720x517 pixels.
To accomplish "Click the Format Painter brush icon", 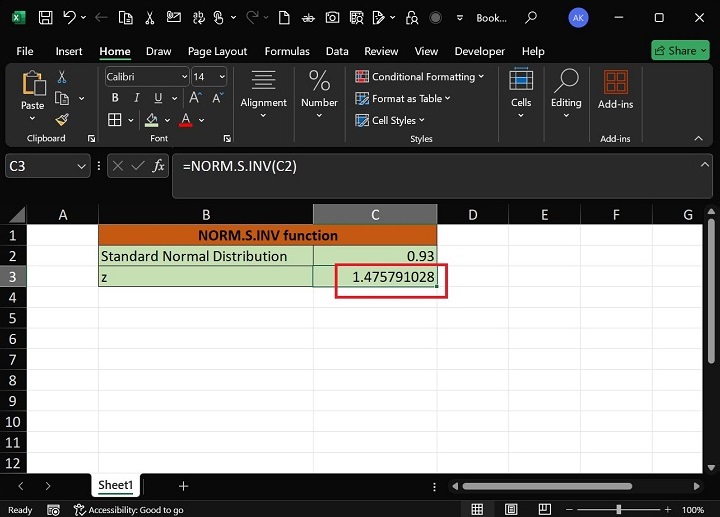I will coord(62,119).
